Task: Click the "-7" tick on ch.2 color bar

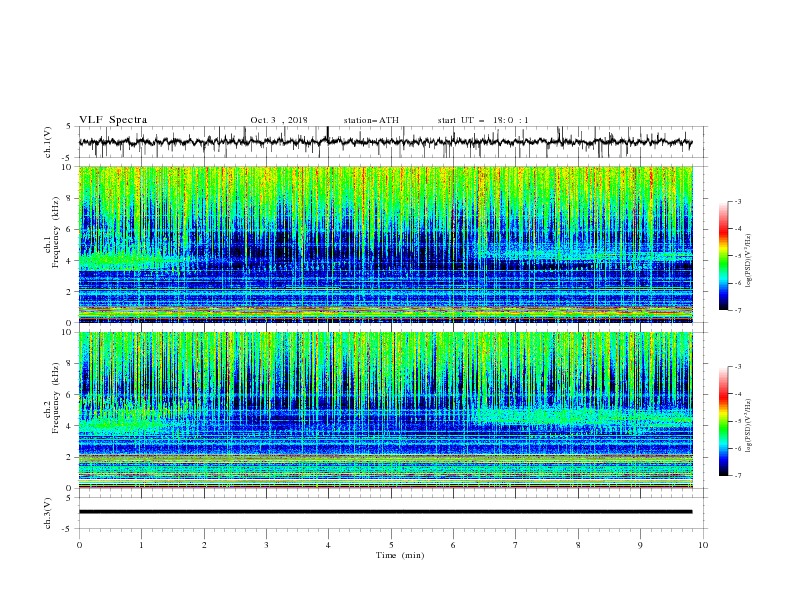Action: pyautogui.click(x=738, y=476)
